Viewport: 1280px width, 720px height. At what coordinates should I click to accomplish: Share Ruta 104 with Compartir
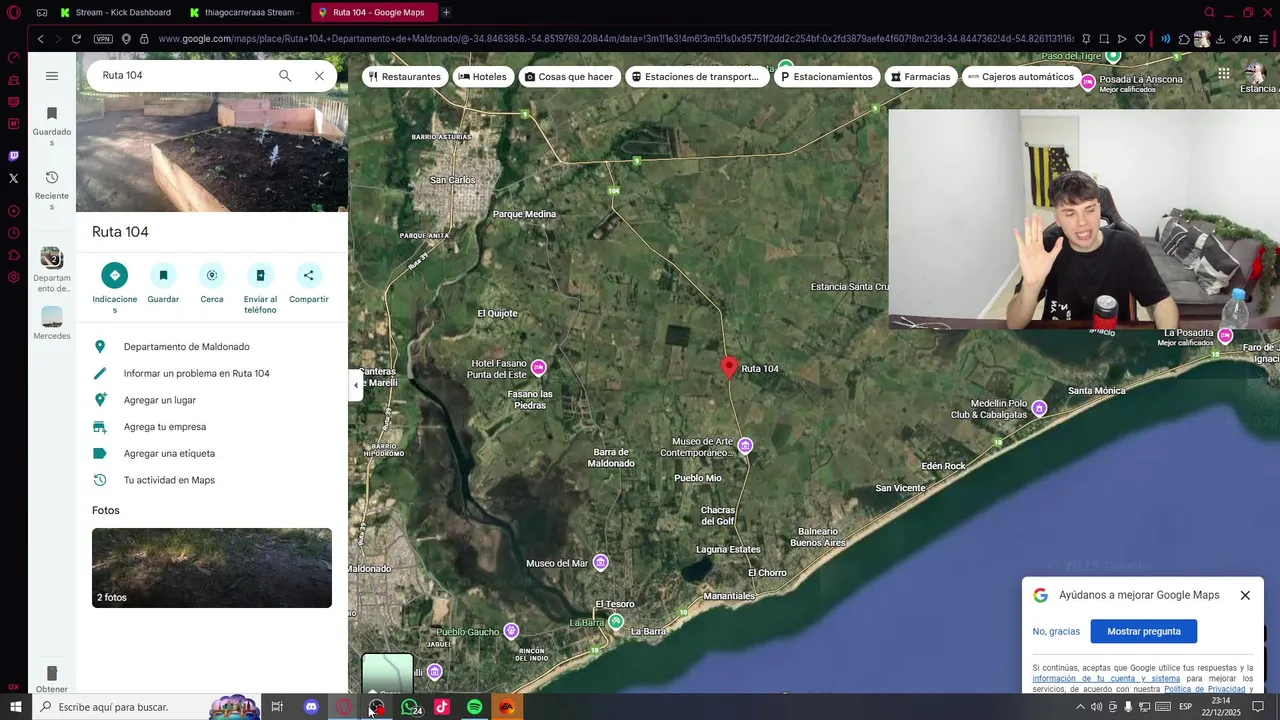coord(308,275)
